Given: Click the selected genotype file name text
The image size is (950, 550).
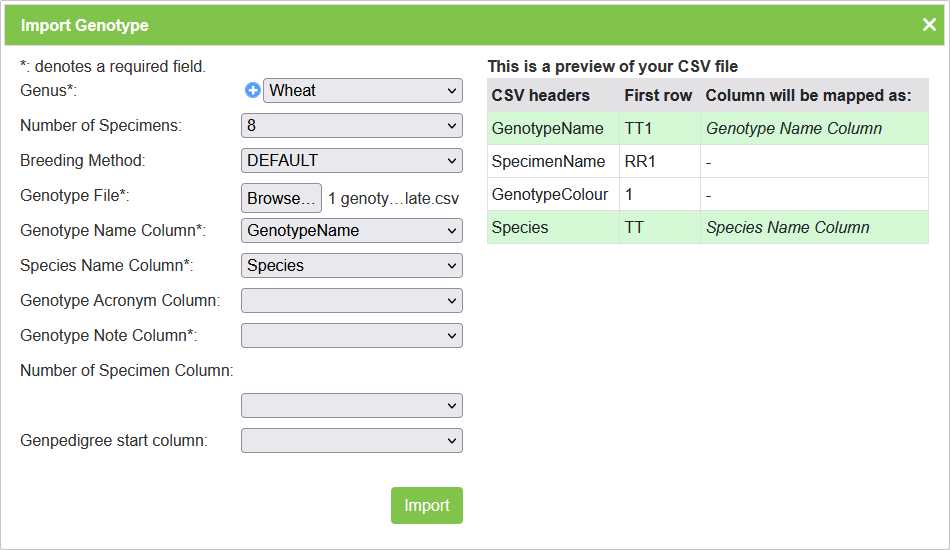Looking at the screenshot, I should pos(393,198).
